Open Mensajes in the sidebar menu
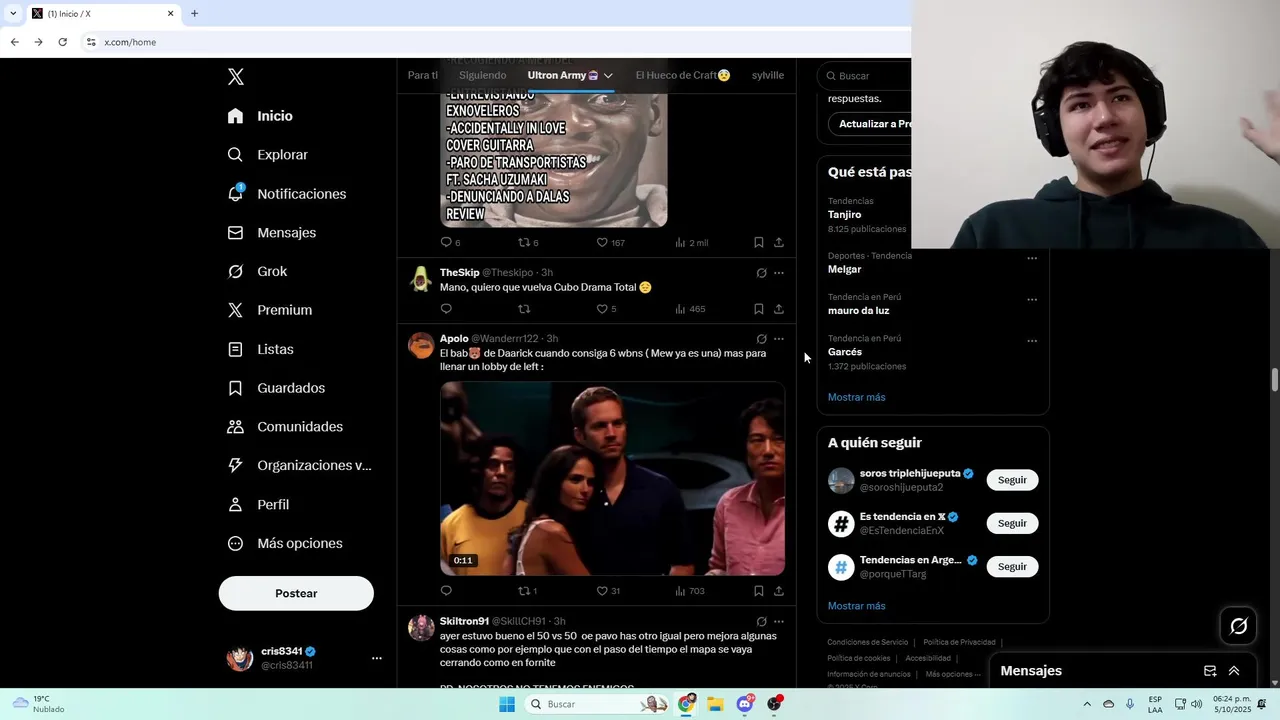The height and width of the screenshot is (720, 1280). click(271, 232)
